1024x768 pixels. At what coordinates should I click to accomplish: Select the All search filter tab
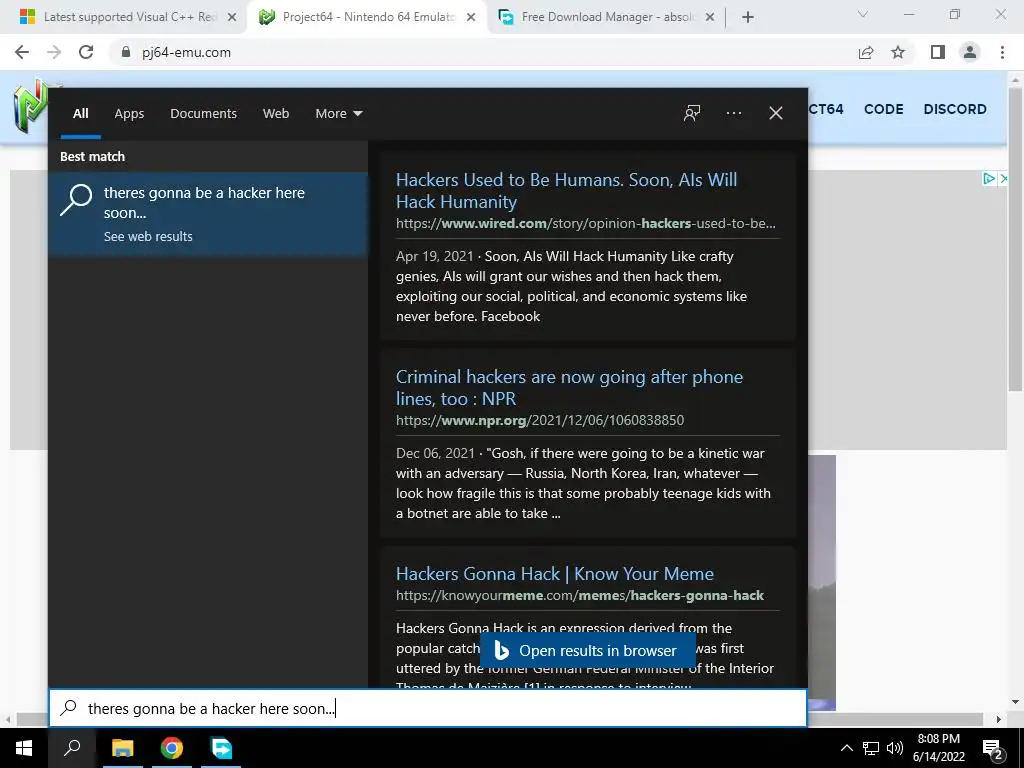[80, 114]
